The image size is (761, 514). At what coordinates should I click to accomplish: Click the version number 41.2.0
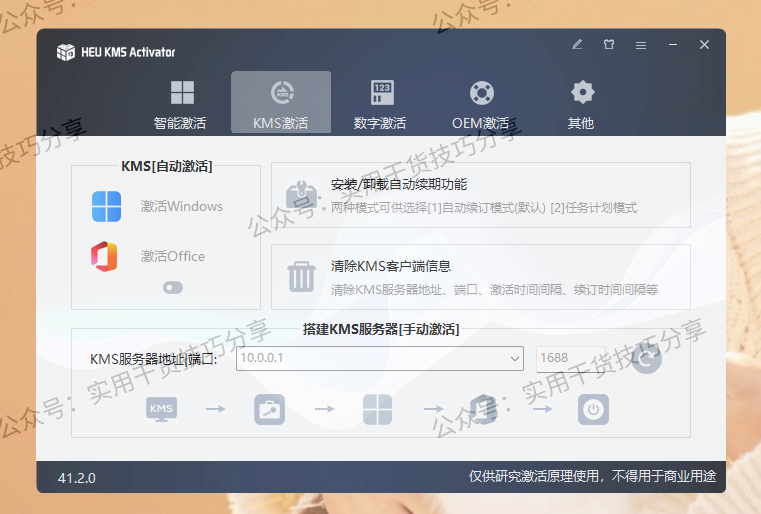[x=77, y=478]
